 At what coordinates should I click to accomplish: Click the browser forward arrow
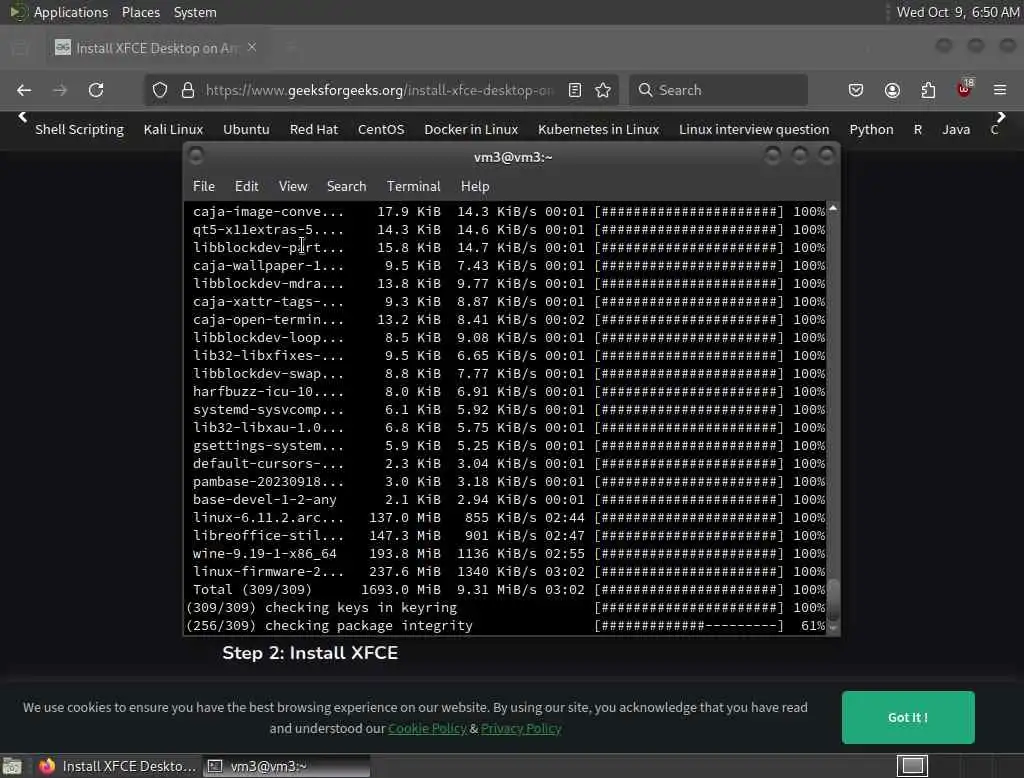[x=60, y=90]
